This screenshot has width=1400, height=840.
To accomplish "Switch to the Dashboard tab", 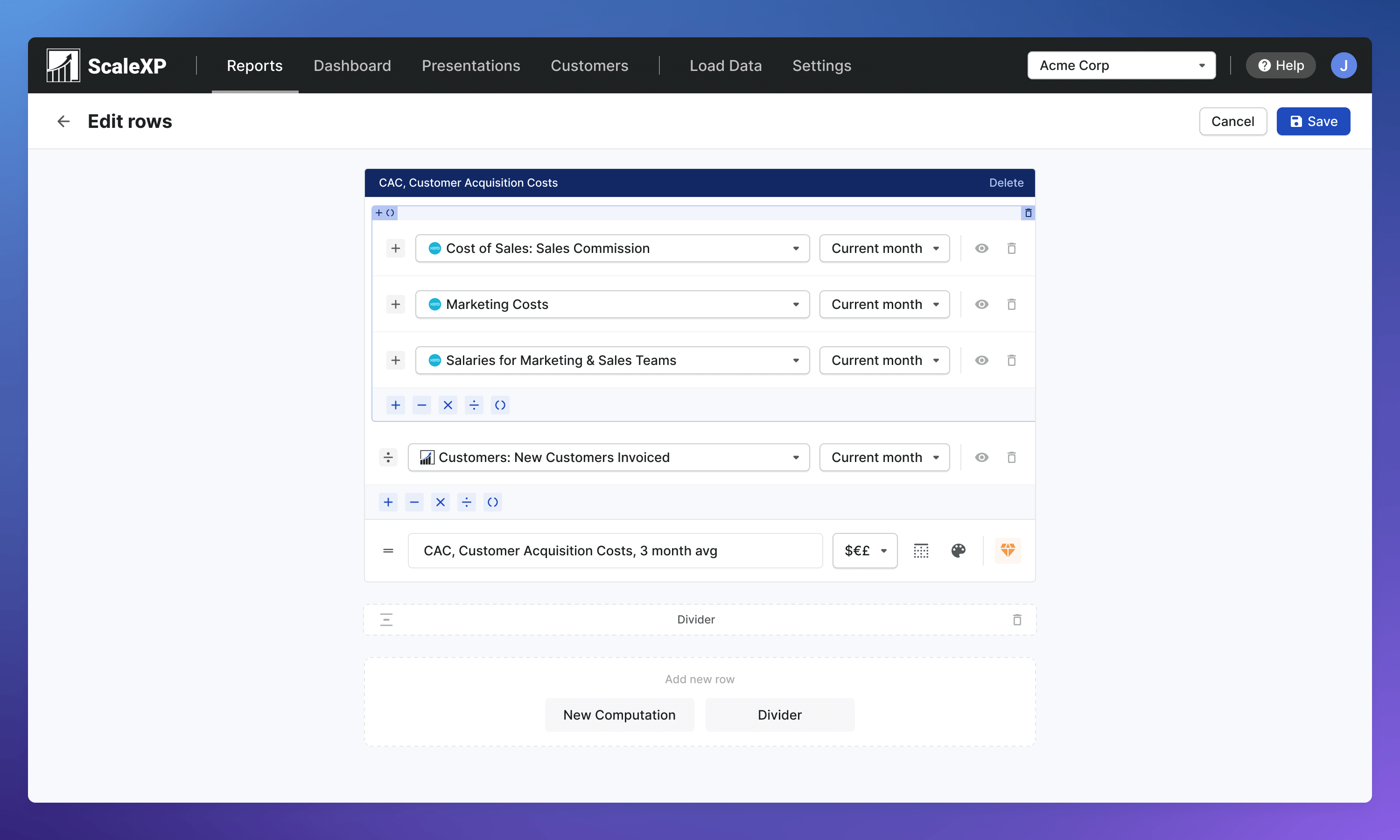I will (x=352, y=66).
